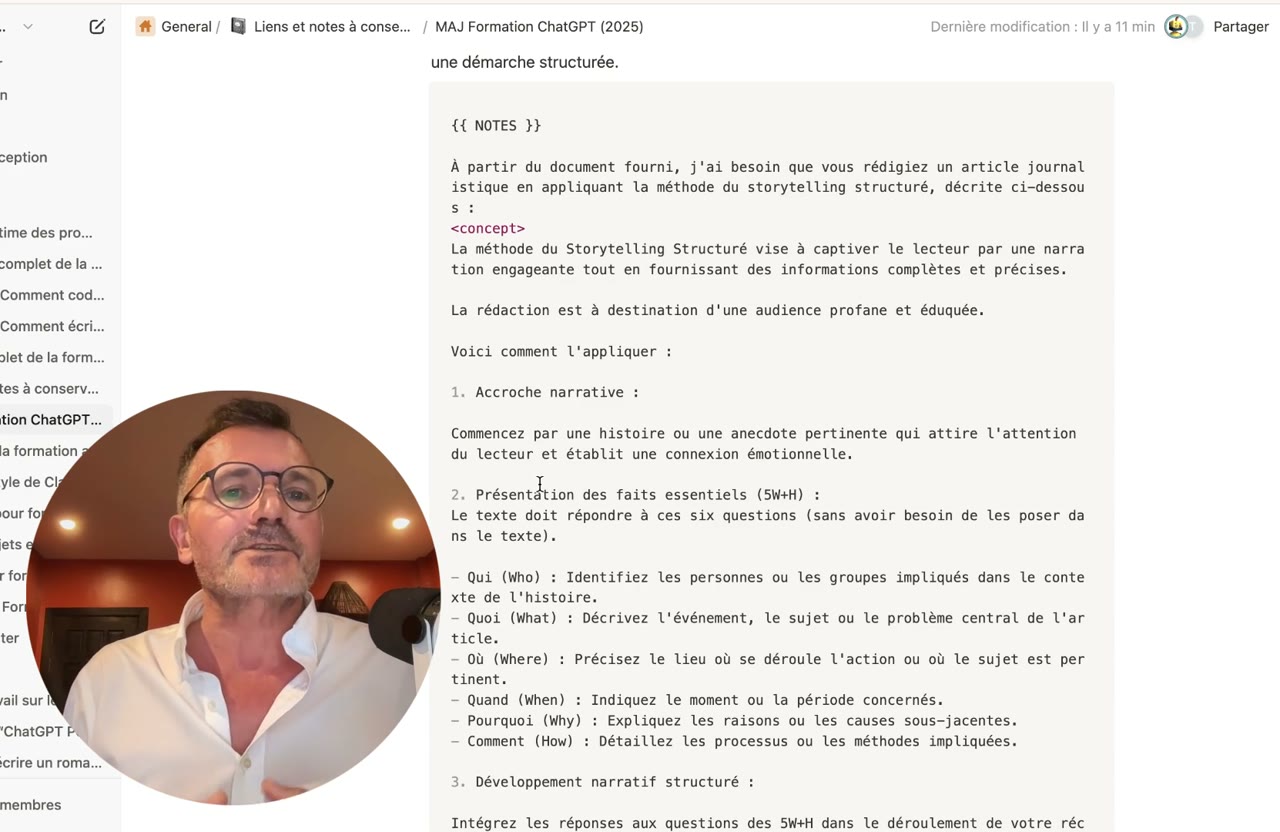The height and width of the screenshot is (832, 1280).
Task: Click "Voici comment l'appliquer :" line
Action: pos(562,351)
